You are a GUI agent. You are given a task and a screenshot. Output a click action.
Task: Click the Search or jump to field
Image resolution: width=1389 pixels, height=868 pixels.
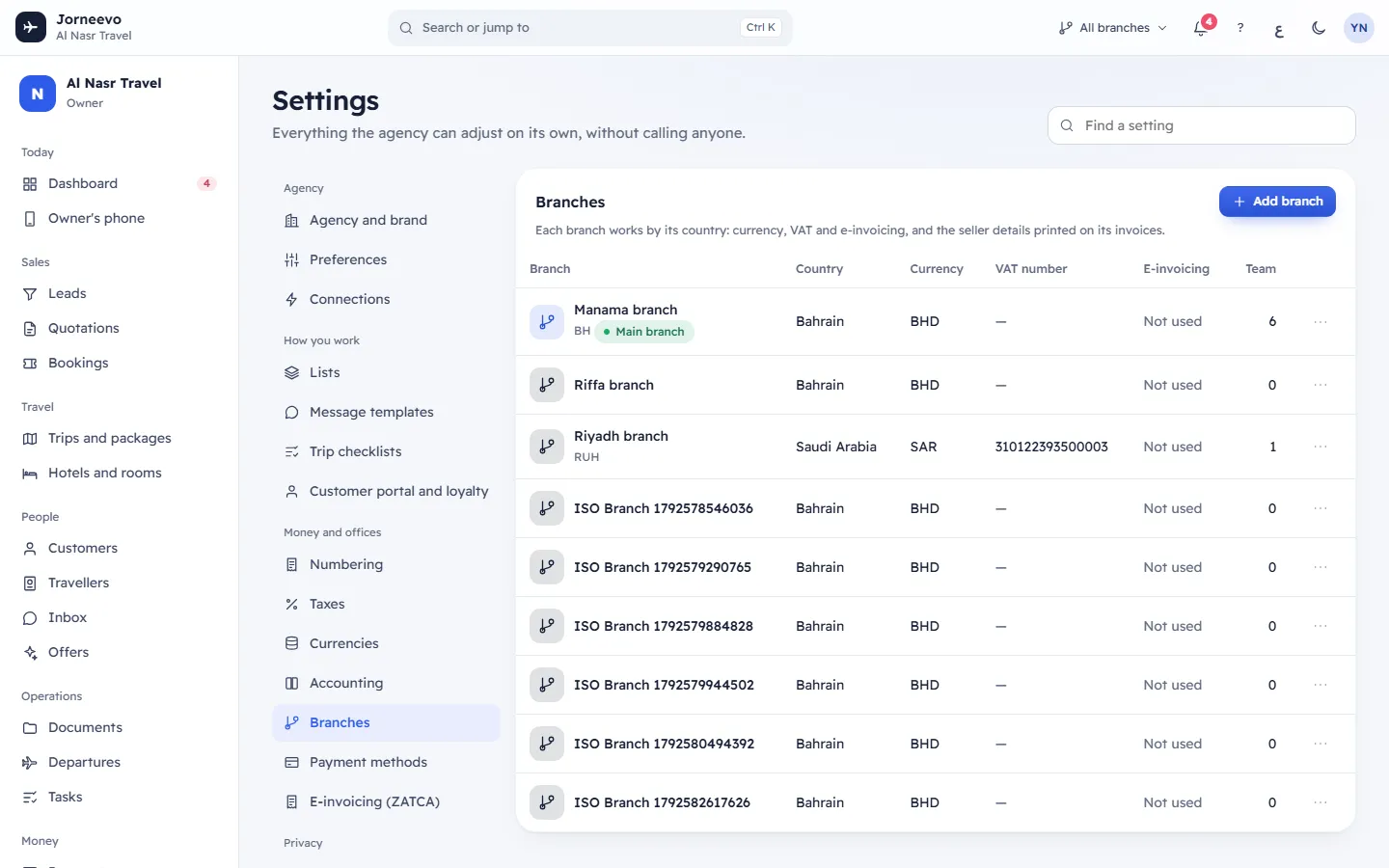[590, 28]
